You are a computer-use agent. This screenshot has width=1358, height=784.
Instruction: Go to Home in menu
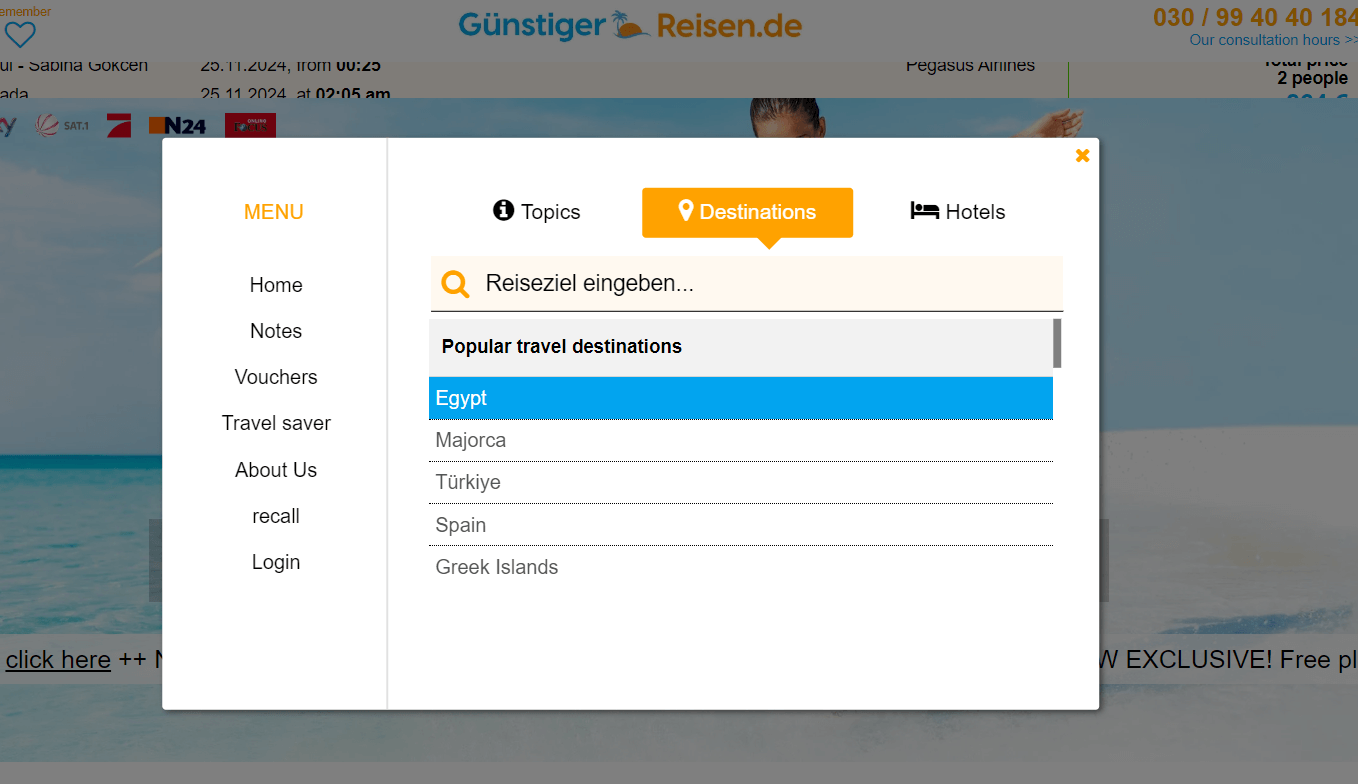click(276, 285)
